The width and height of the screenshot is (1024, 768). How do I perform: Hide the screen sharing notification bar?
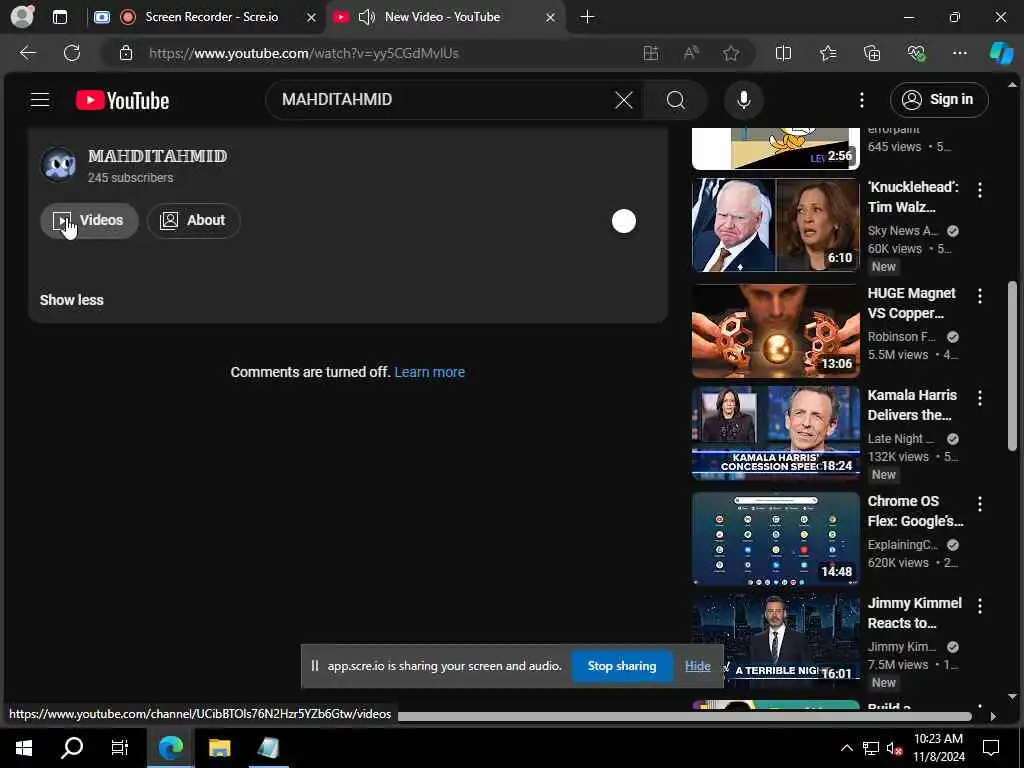[697, 666]
